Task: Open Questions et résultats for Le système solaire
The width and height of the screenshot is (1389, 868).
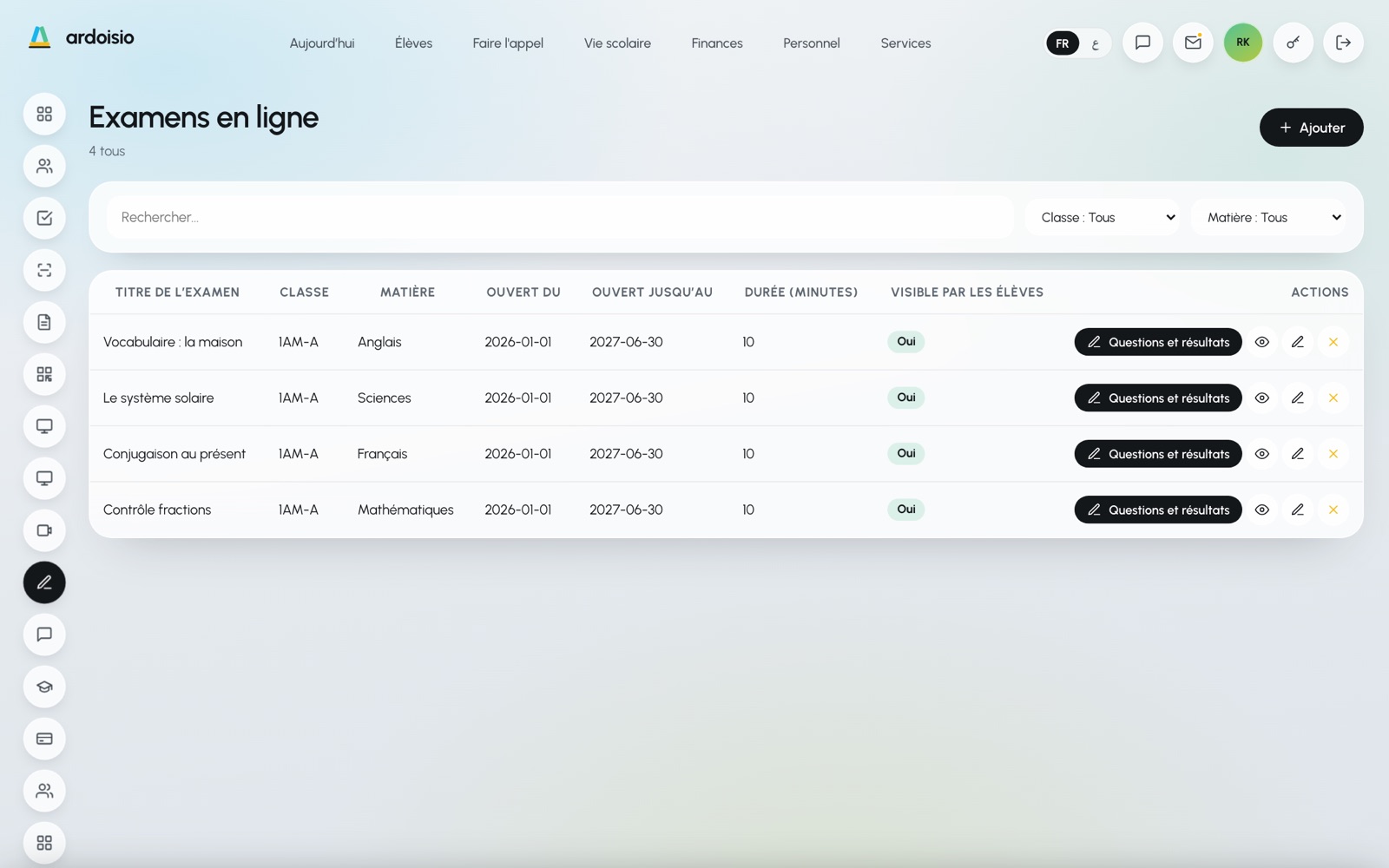Action: 1158,398
